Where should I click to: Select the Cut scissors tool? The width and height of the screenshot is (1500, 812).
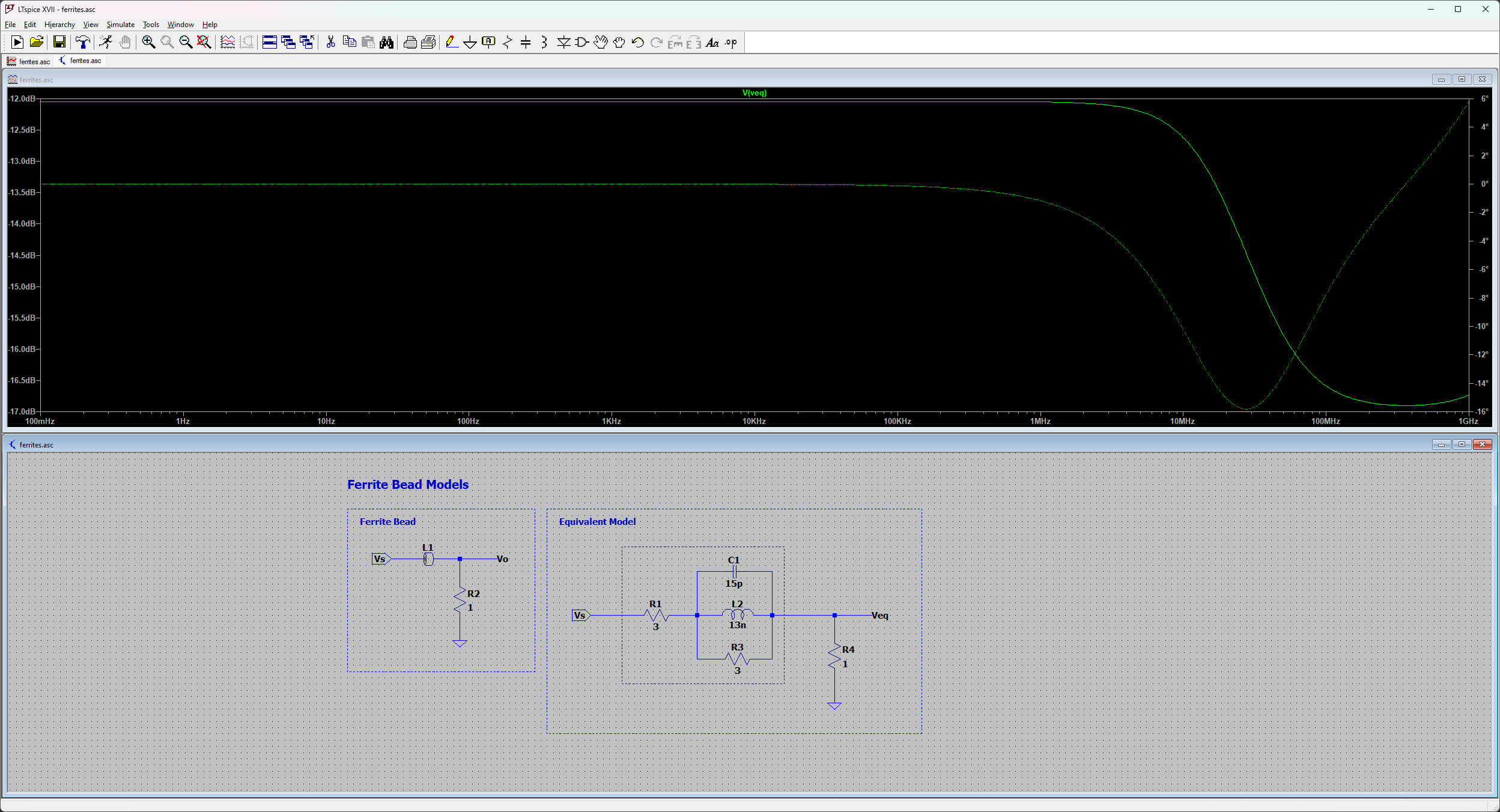pos(330,42)
